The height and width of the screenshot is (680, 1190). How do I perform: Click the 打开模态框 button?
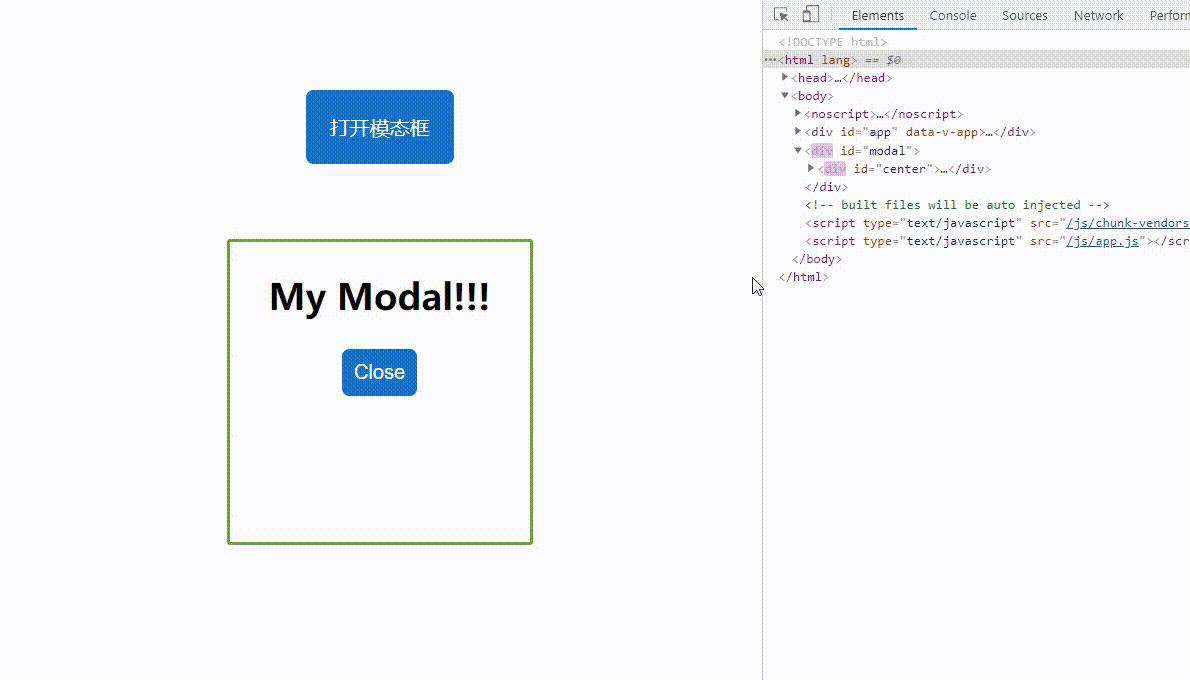[379, 127]
